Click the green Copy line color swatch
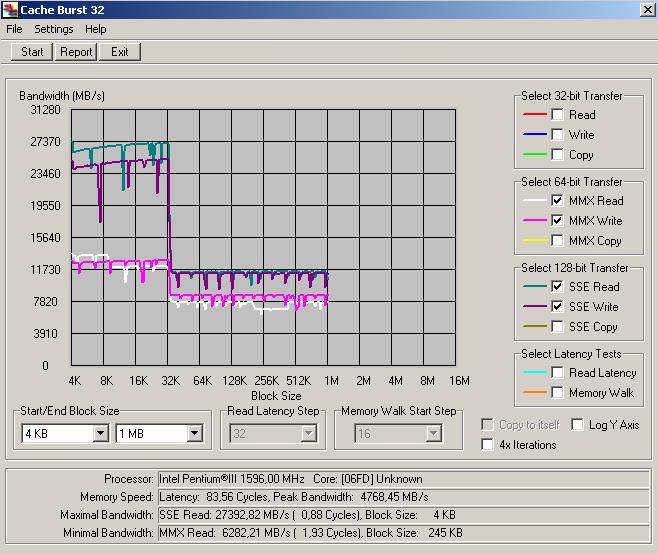Image resolution: width=658 pixels, height=554 pixels. pos(535,154)
